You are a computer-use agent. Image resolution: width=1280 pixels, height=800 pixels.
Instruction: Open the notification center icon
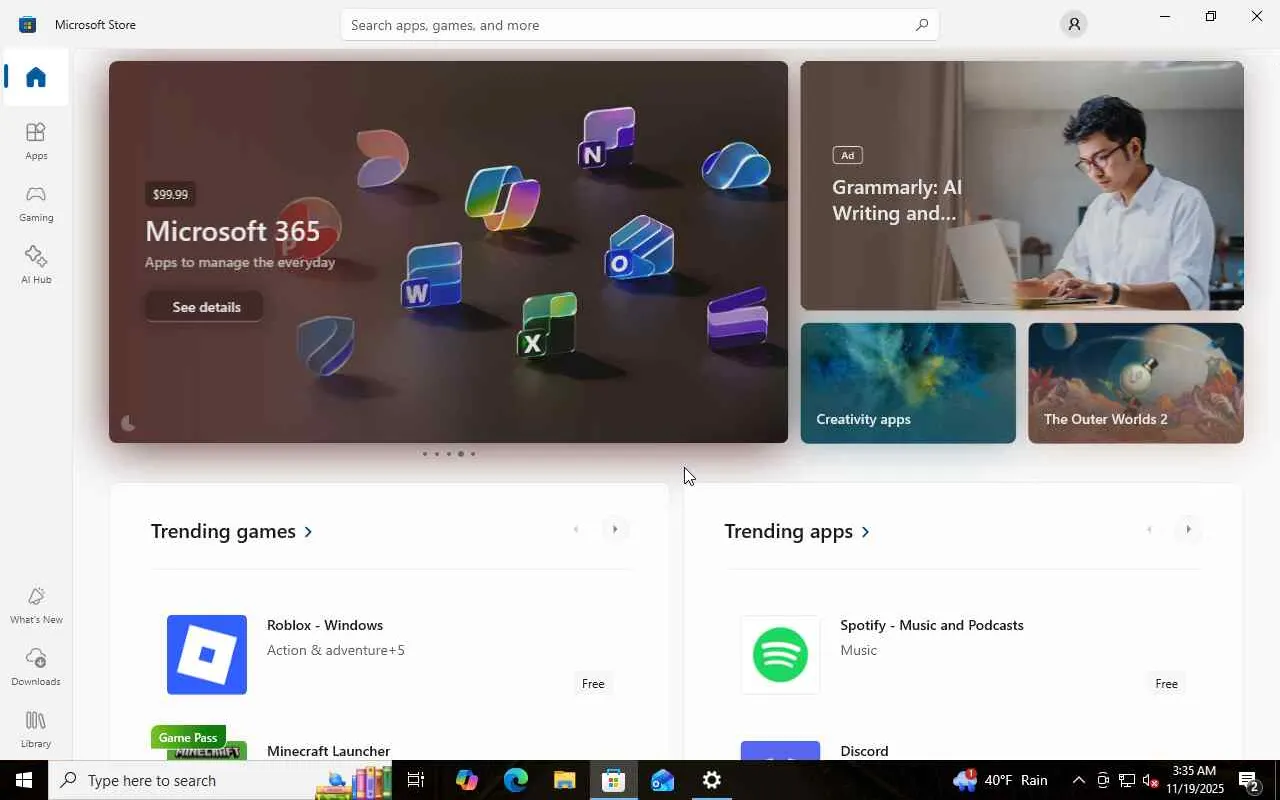(x=1249, y=780)
